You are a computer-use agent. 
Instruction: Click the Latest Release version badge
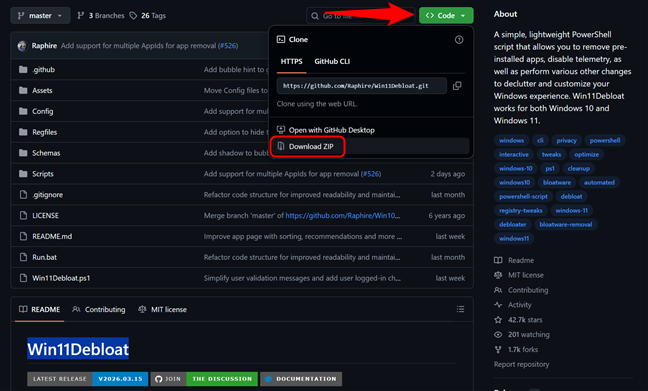88,379
